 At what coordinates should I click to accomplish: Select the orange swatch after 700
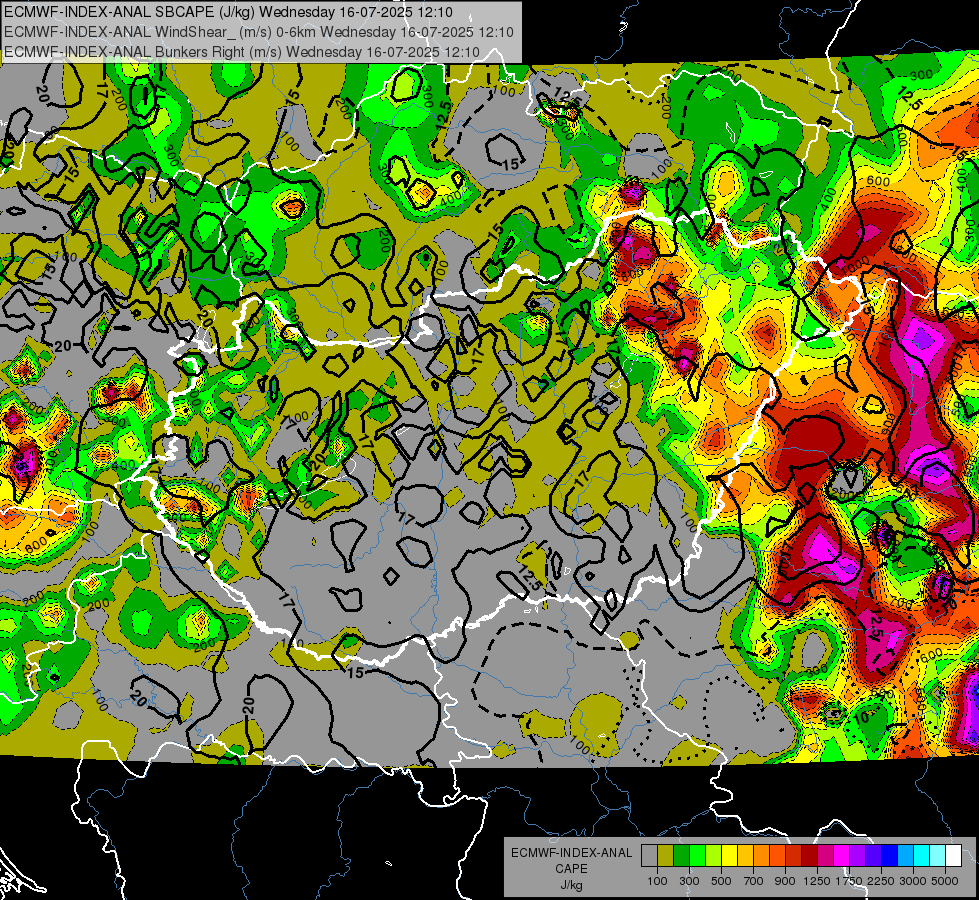(x=762, y=856)
